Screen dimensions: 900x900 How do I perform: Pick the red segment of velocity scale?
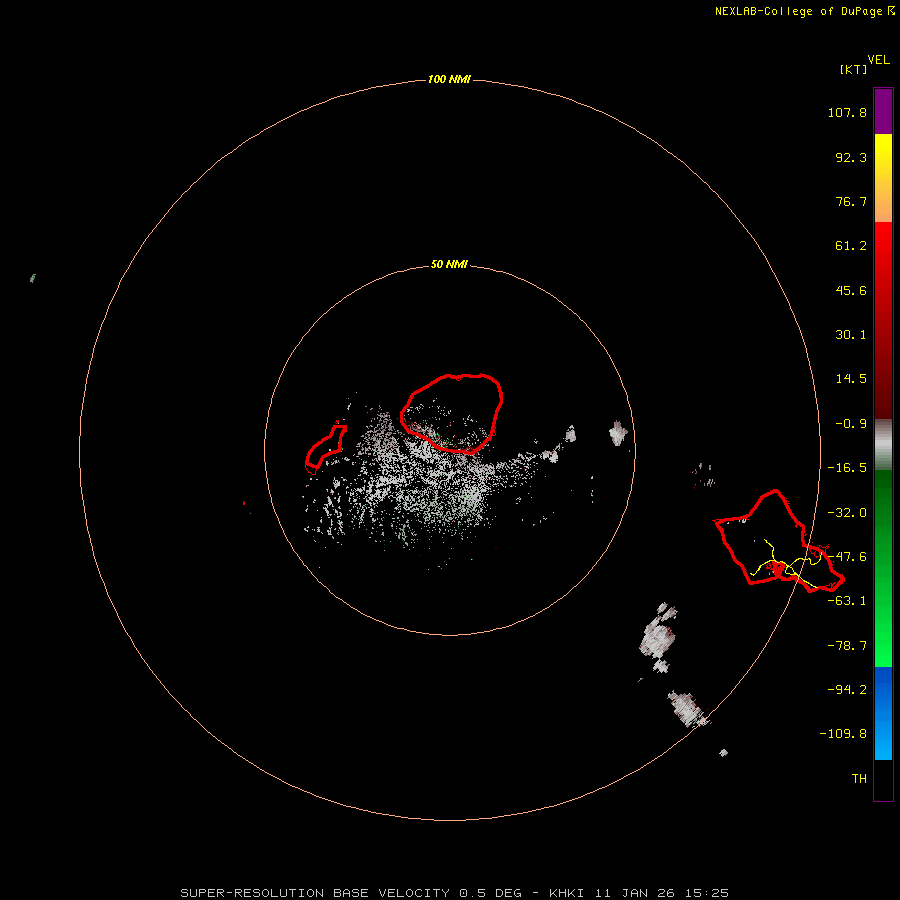(x=883, y=320)
